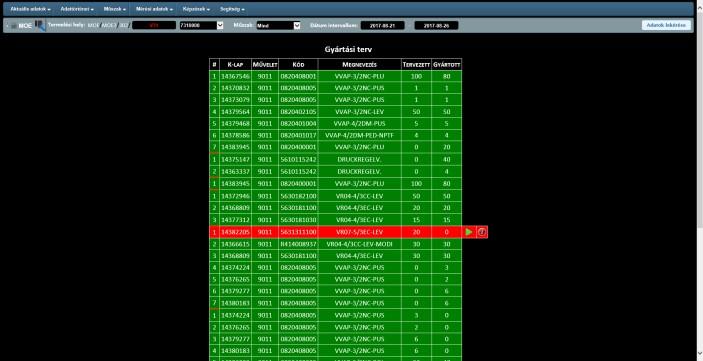Select K-lap cell 14378586

[x=235, y=135]
